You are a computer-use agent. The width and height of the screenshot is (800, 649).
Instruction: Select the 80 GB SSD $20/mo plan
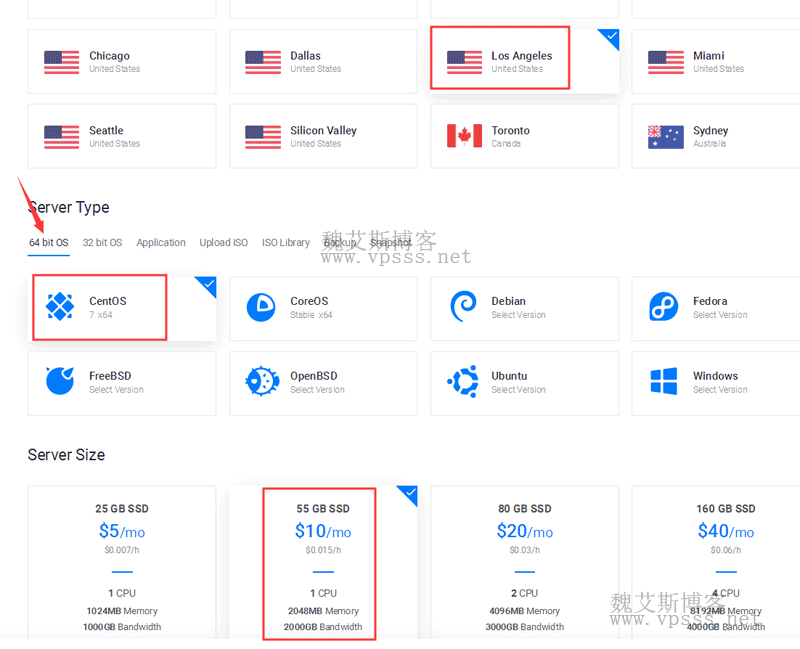click(524, 560)
